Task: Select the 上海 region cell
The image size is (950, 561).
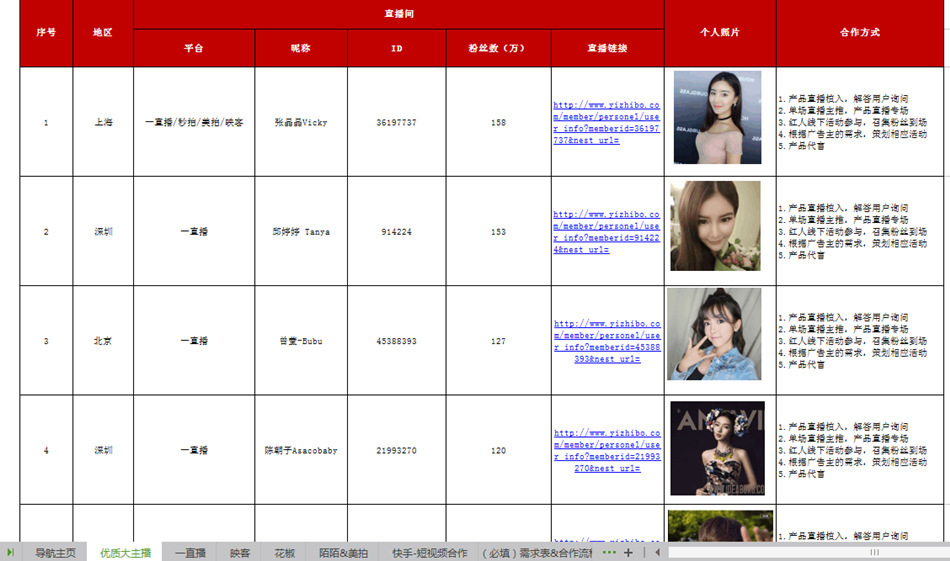Action: pyautogui.click(x=103, y=122)
